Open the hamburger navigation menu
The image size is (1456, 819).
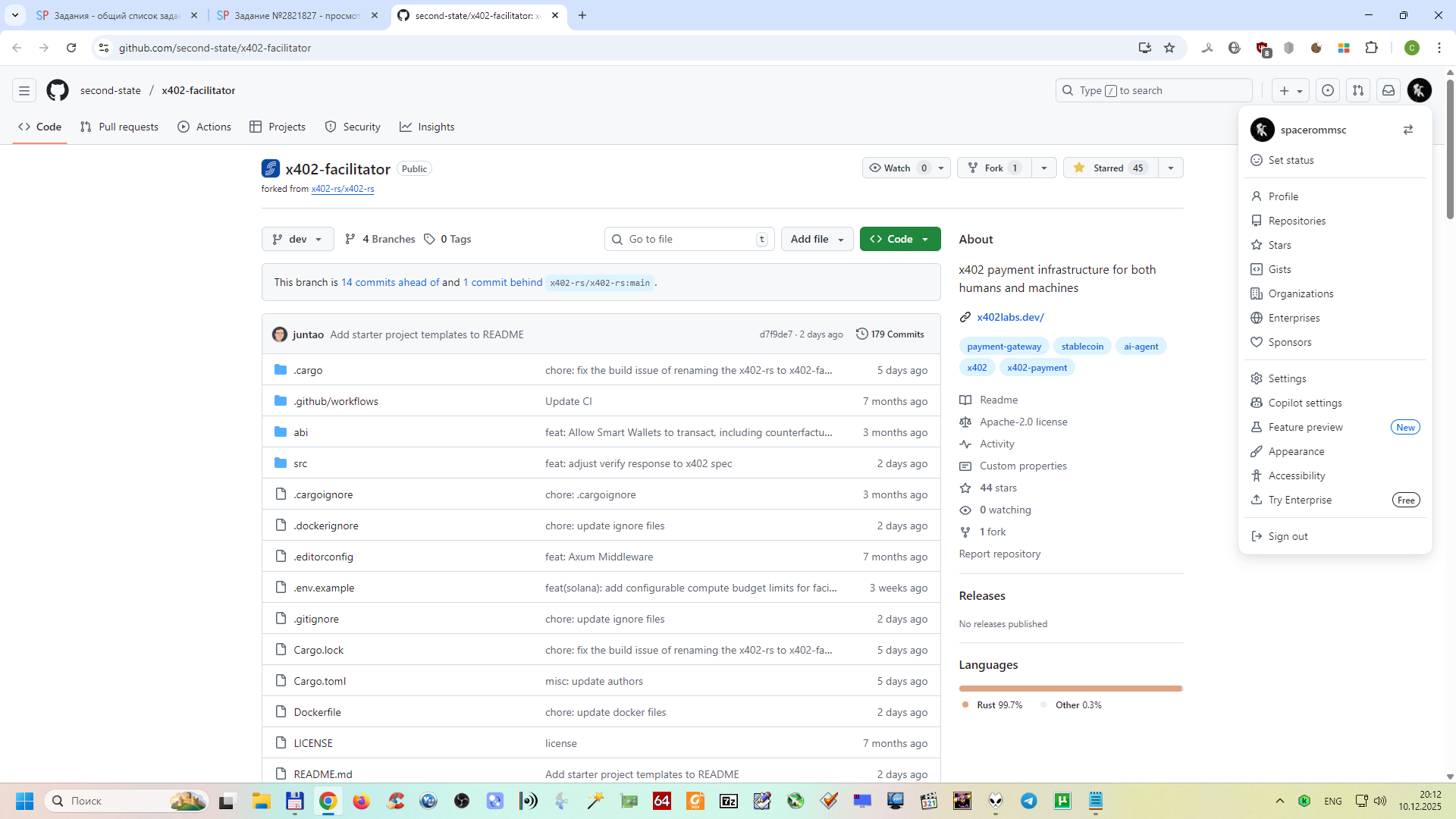(24, 90)
